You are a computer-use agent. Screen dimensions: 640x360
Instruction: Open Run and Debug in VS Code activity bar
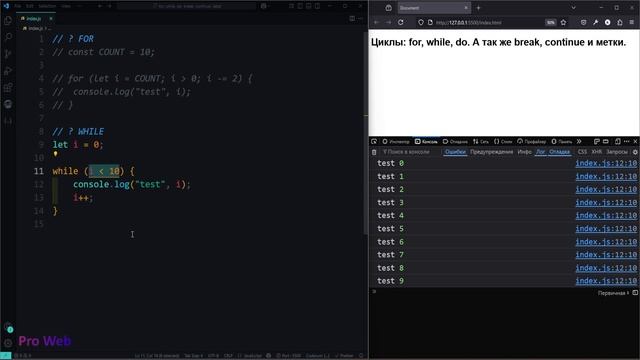(8, 71)
